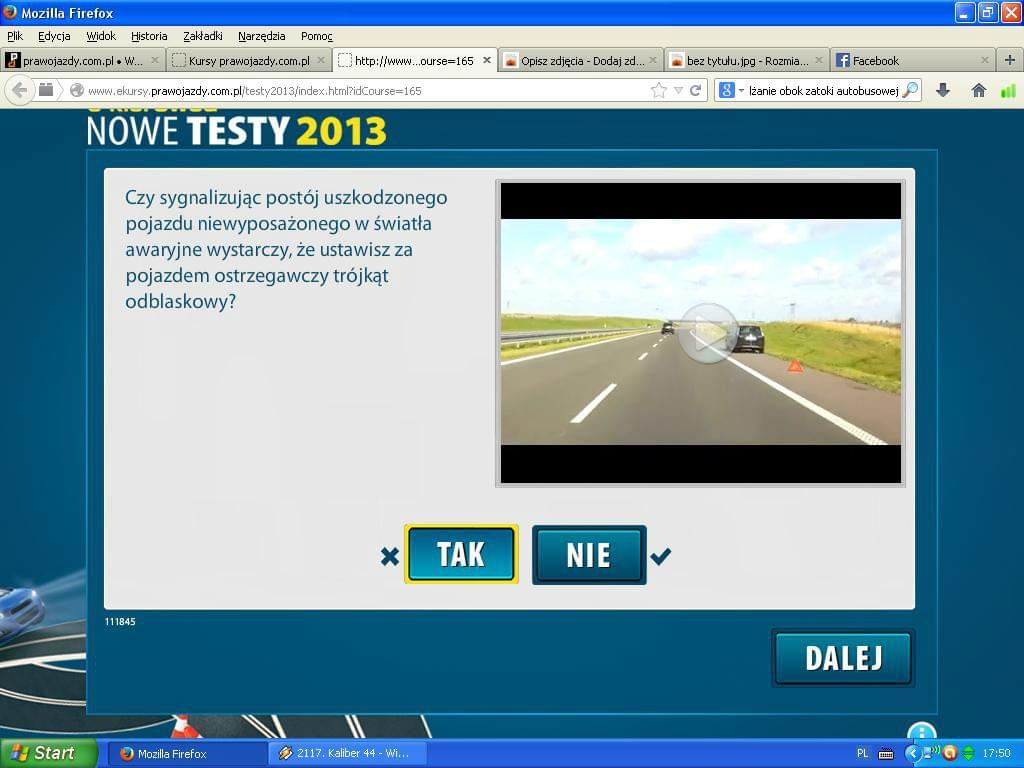Open the Narzędzia menu

click(x=261, y=36)
